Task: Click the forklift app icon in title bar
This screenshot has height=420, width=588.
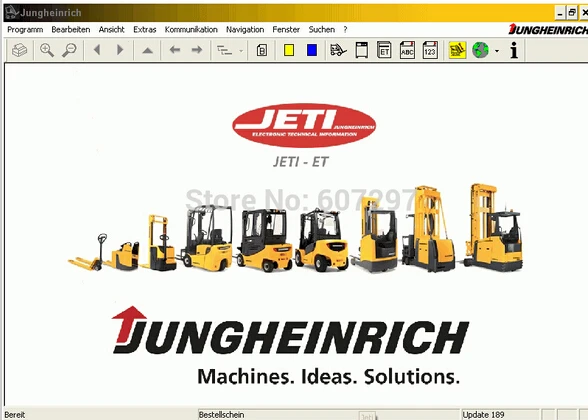Action: coord(12,12)
